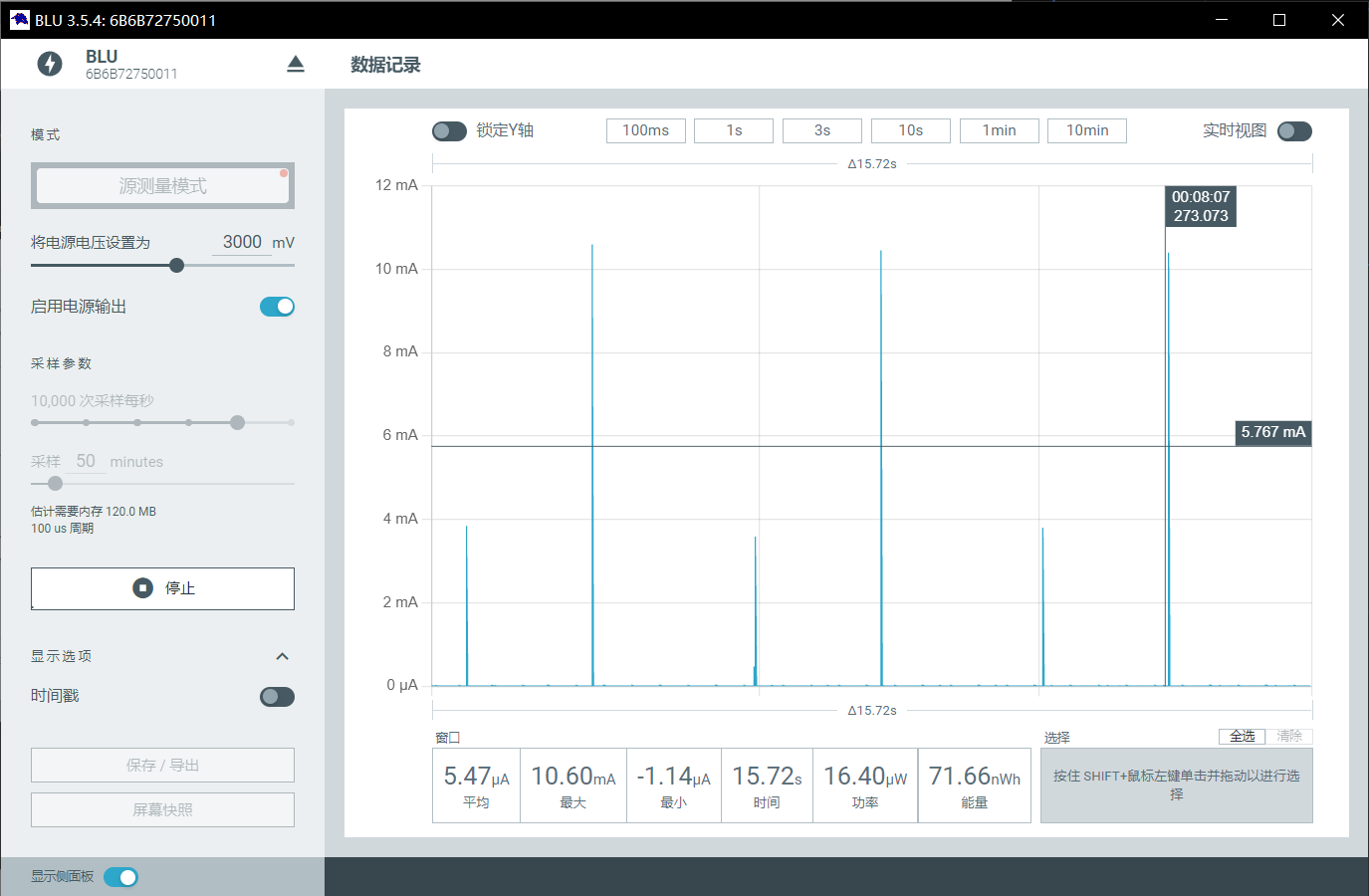Click the 源测量模式 mode button
The height and width of the screenshot is (896, 1369).
click(162, 186)
